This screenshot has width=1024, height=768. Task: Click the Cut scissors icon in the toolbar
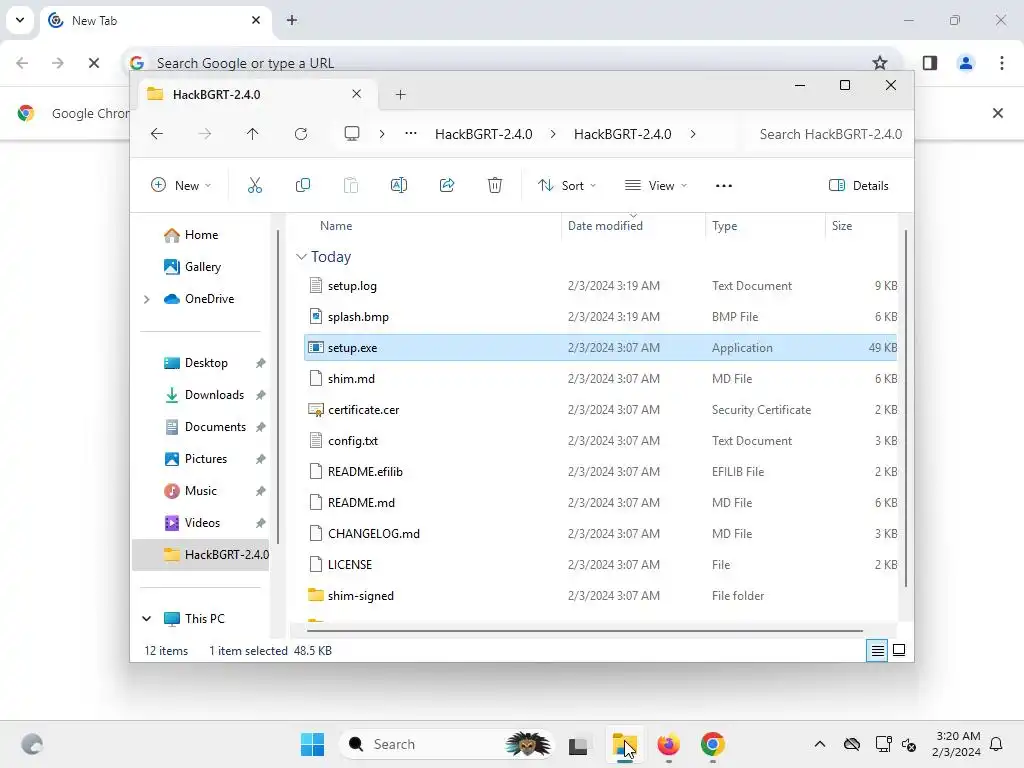coord(255,185)
